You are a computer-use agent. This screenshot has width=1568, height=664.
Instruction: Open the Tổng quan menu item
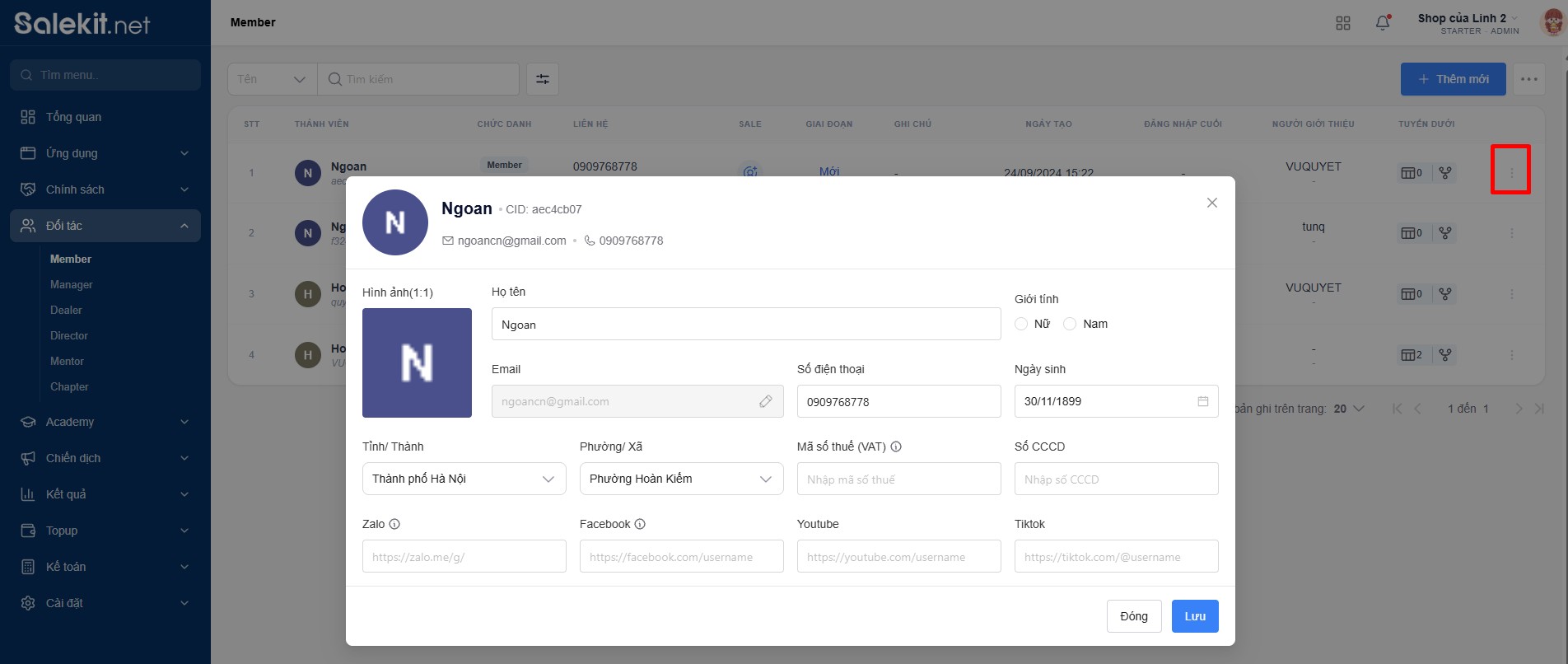point(74,117)
